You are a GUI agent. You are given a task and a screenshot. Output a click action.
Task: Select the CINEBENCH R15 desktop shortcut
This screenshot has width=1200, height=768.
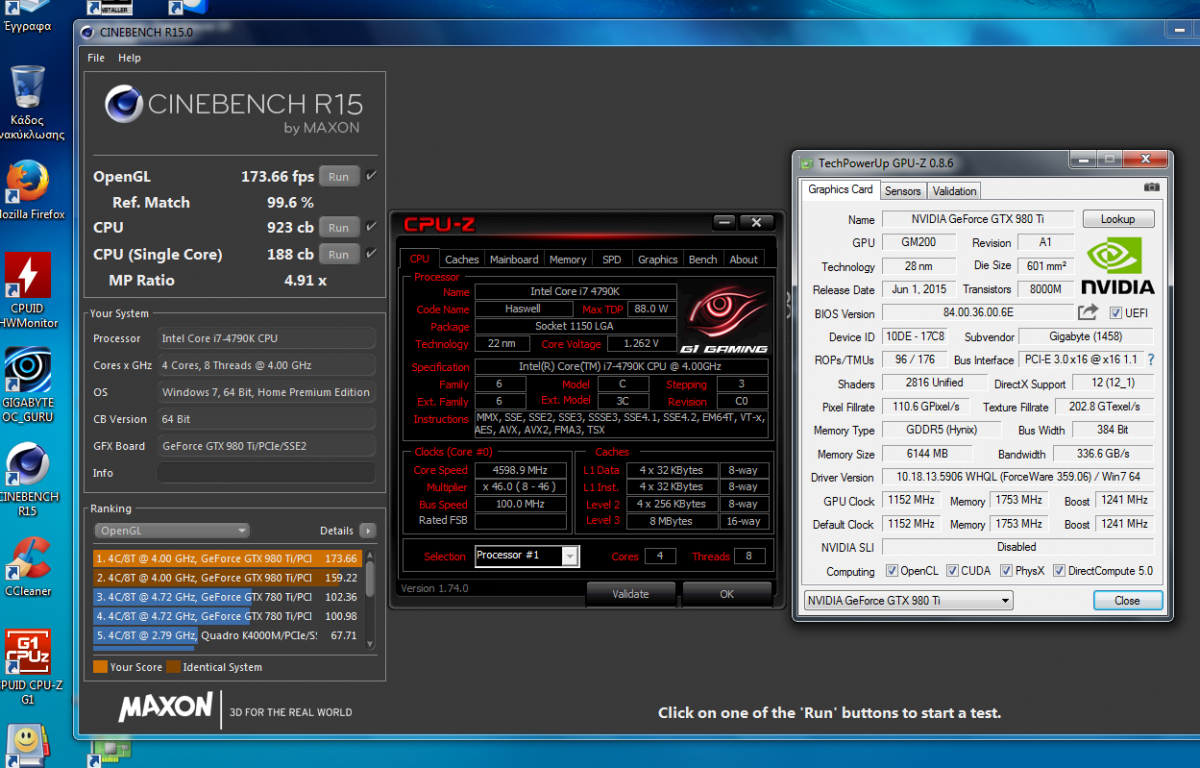click(29, 478)
